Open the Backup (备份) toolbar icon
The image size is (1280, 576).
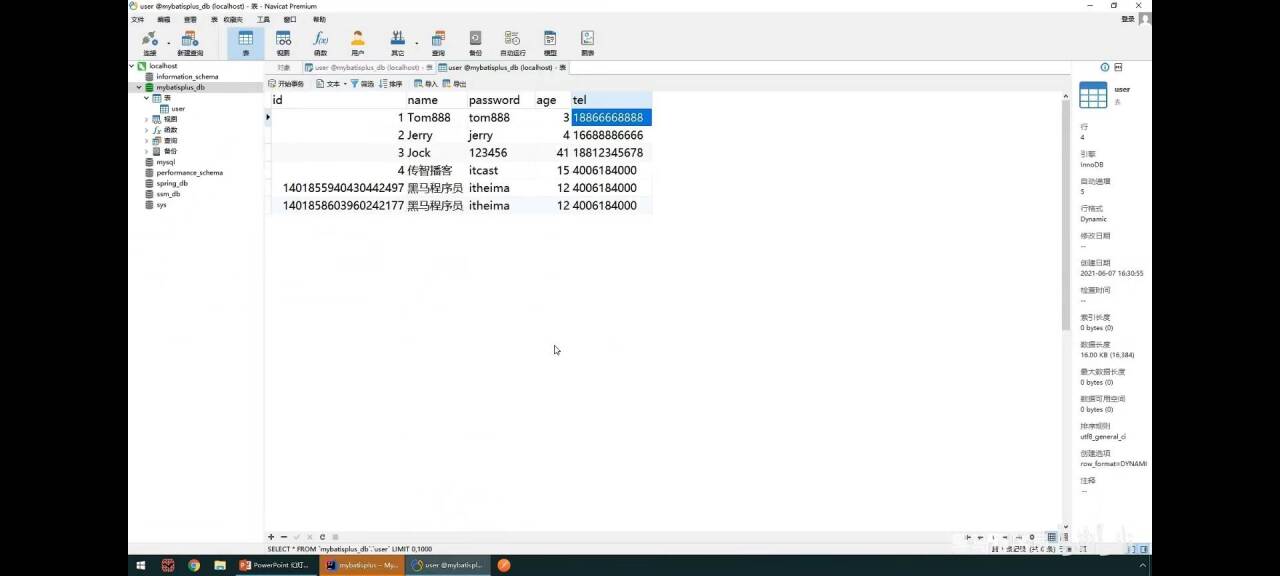[x=475, y=42]
